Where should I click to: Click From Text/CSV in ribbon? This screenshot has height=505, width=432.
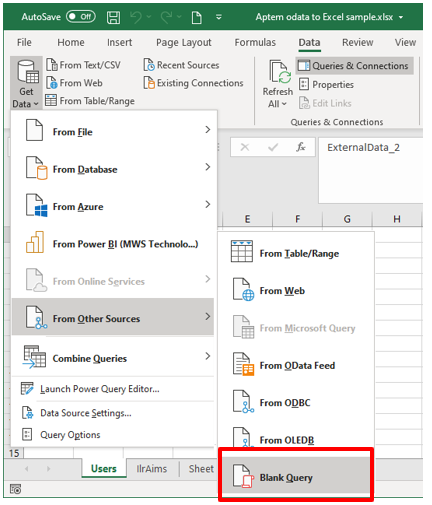pos(83,65)
